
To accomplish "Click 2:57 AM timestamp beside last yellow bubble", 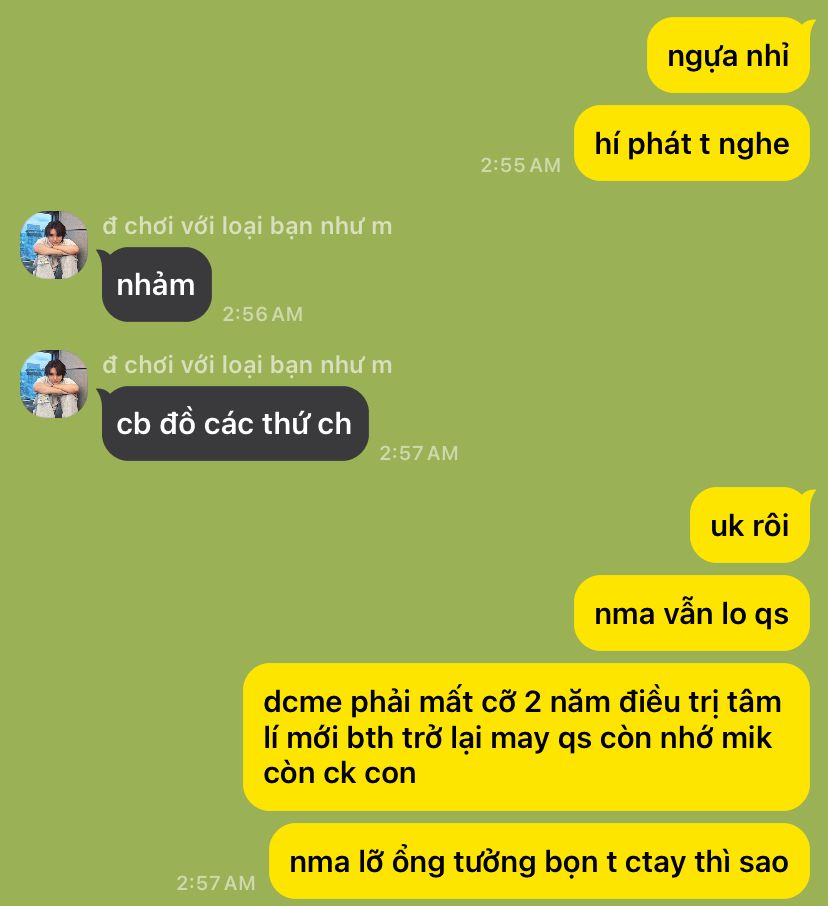I will coord(216,883).
